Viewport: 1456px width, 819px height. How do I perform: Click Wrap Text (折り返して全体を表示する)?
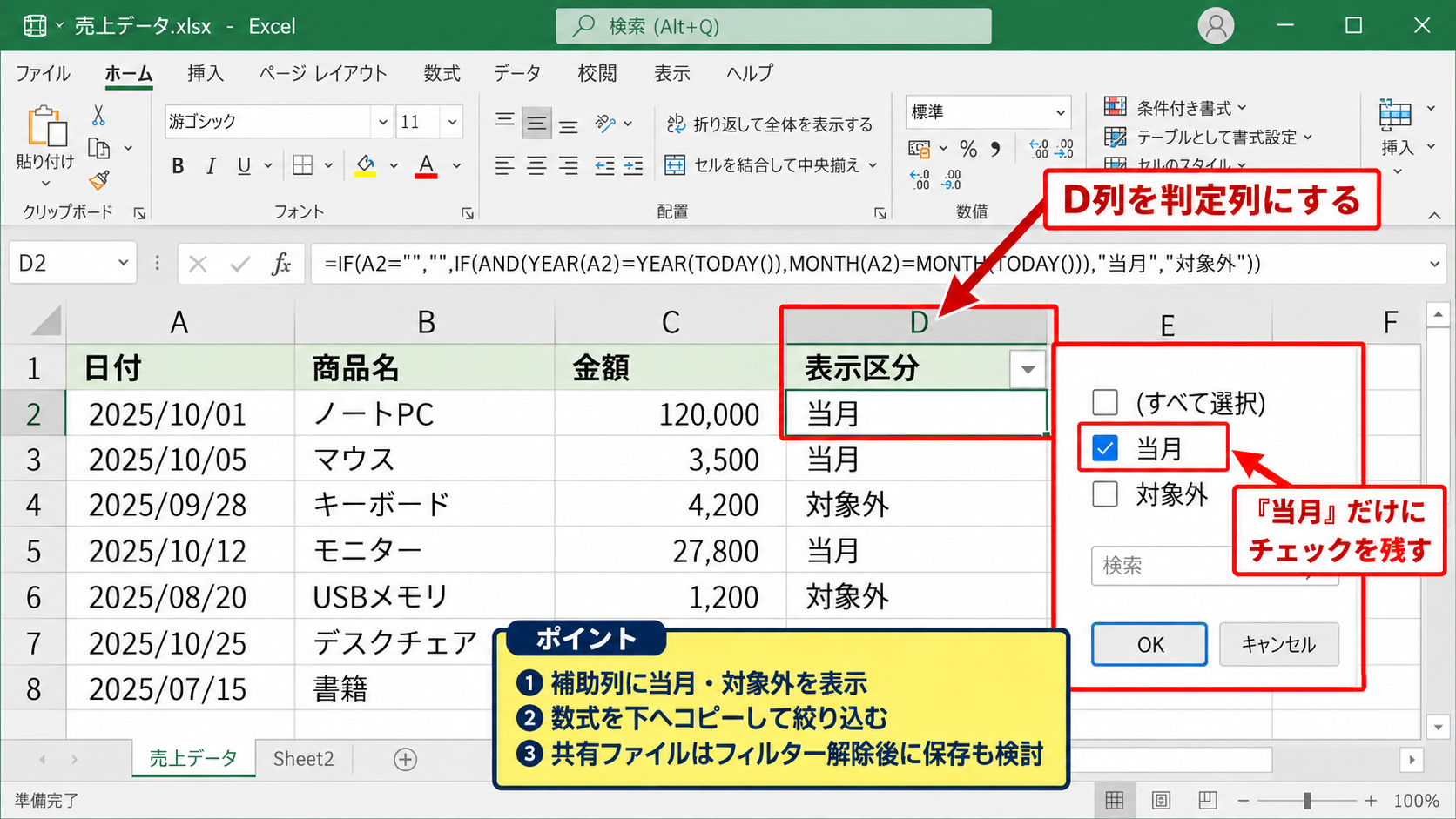[770, 124]
